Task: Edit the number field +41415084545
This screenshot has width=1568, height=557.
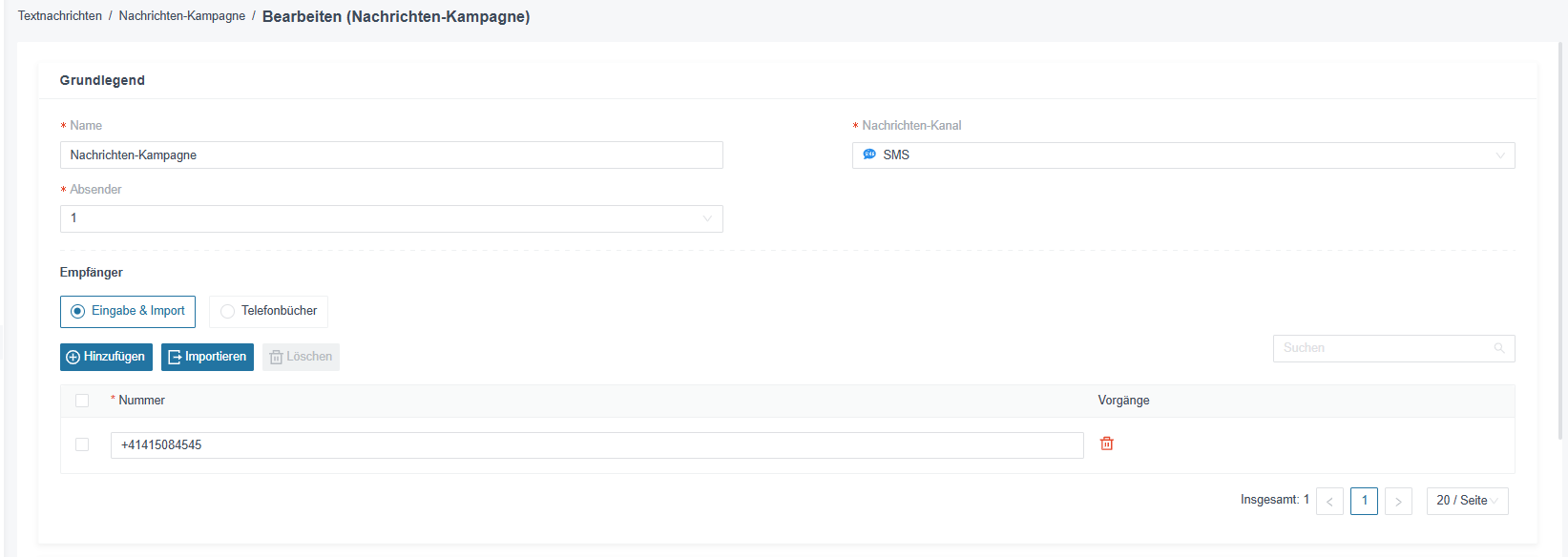Action: click(x=596, y=445)
